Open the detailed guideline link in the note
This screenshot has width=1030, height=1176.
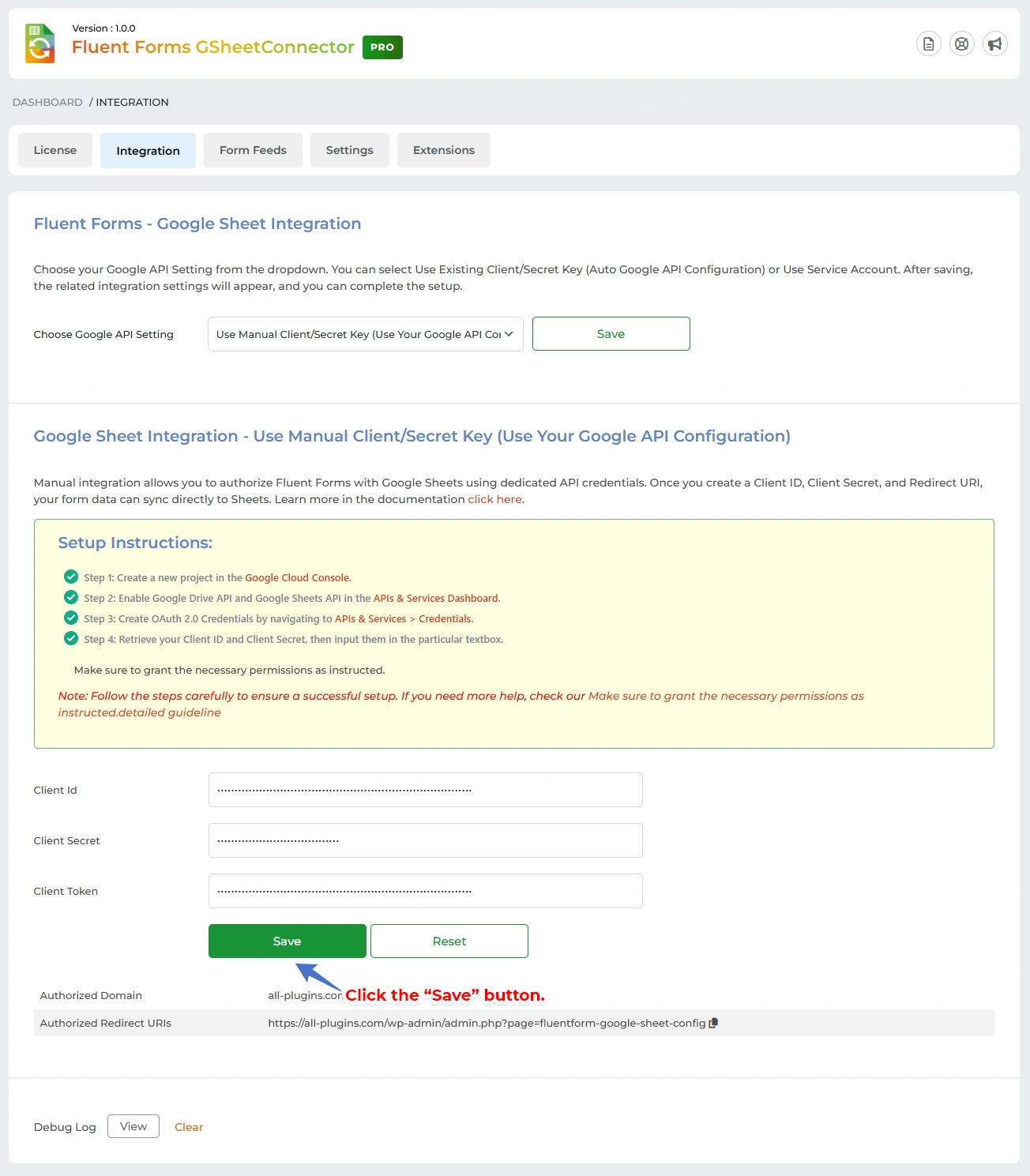[460, 704]
